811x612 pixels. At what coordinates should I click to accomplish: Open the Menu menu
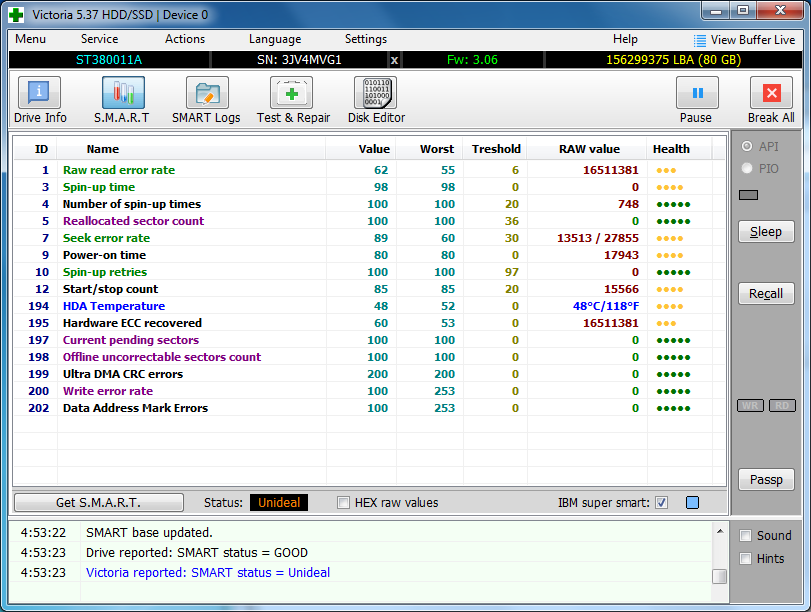coord(31,39)
